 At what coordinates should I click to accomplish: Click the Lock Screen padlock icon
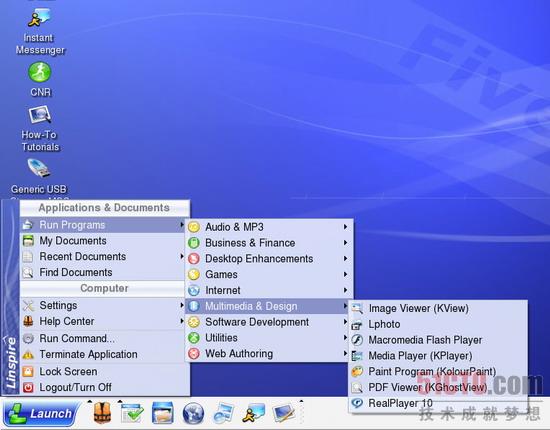click(28, 371)
